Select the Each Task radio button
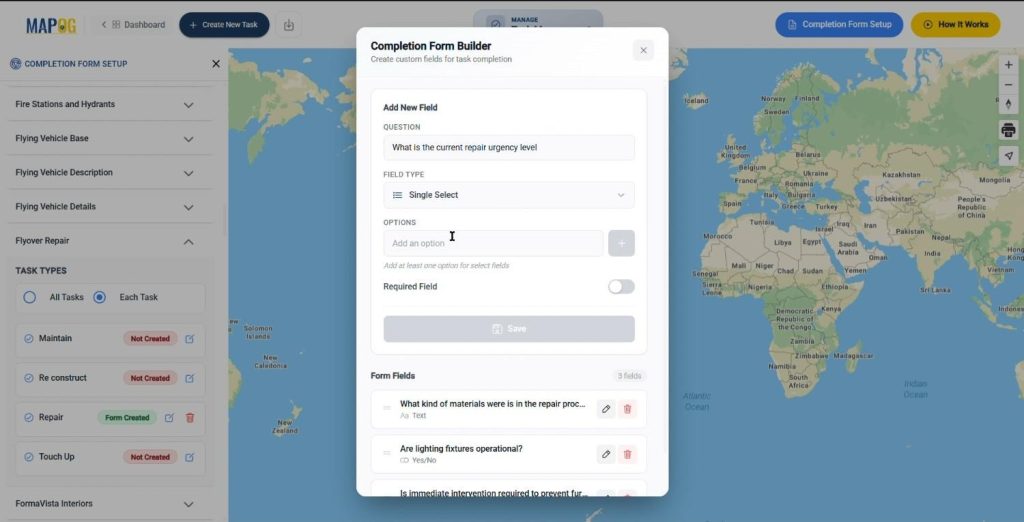Screen dimensions: 1024x522 pyautogui.click(x=99, y=297)
